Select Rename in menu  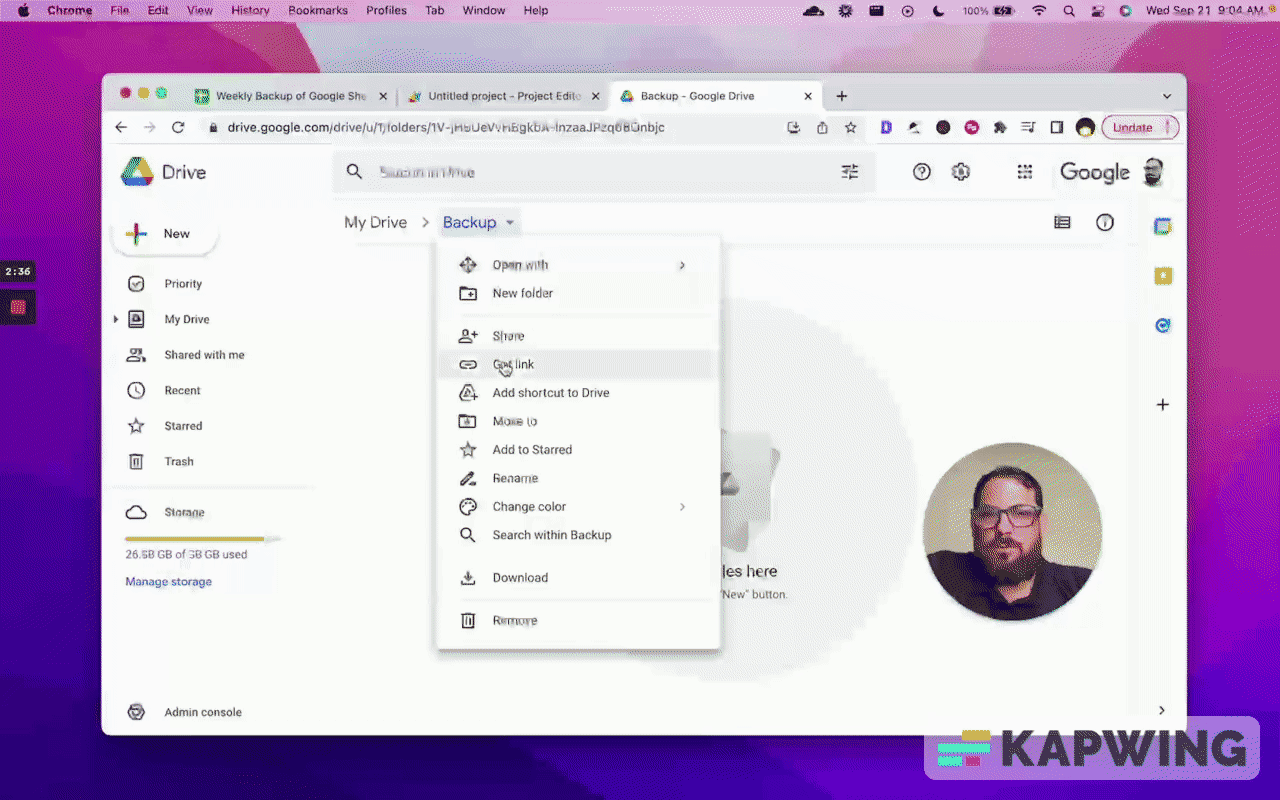point(578,478)
